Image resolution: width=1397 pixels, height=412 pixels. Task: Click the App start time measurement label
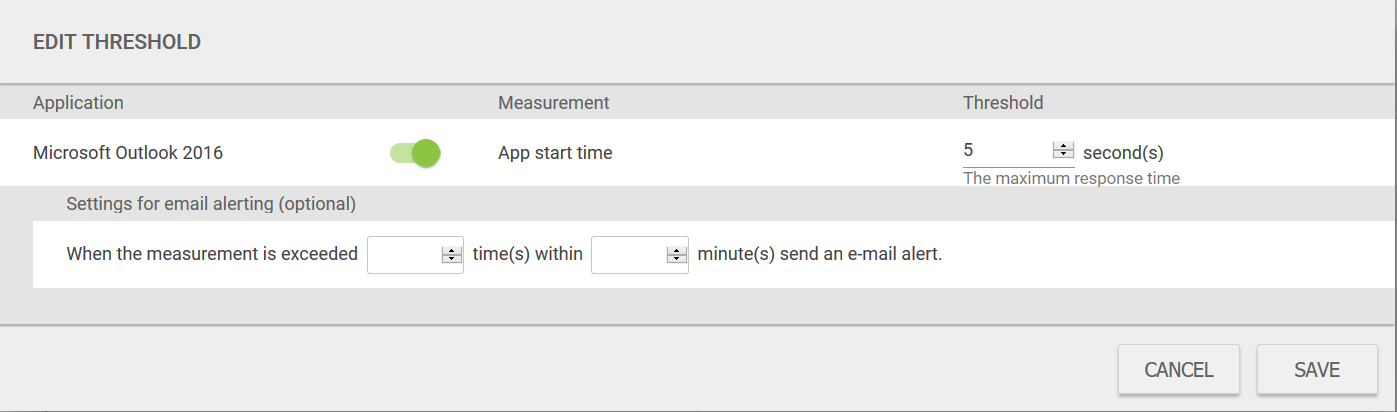555,153
